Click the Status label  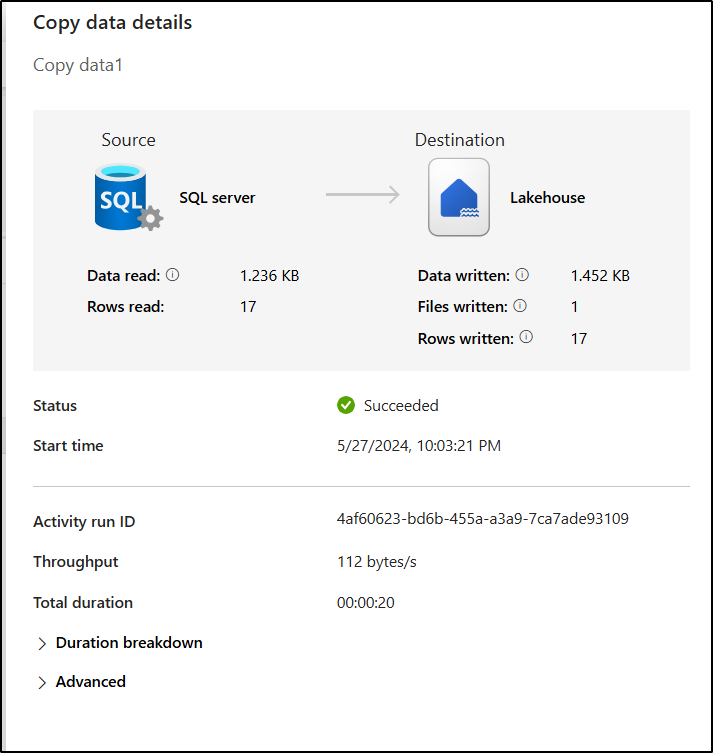[55, 406]
